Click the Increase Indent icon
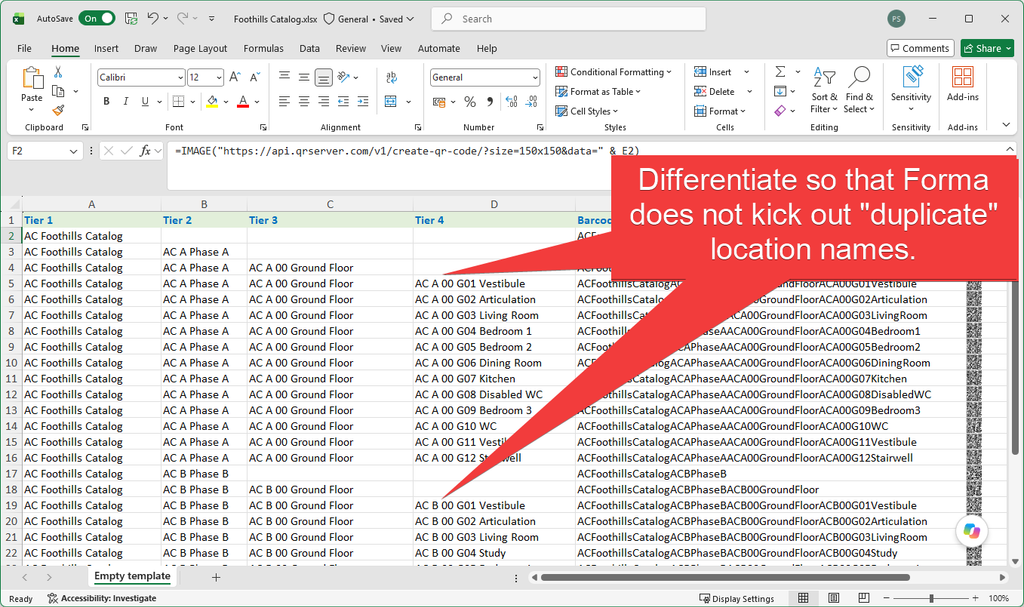 click(363, 101)
